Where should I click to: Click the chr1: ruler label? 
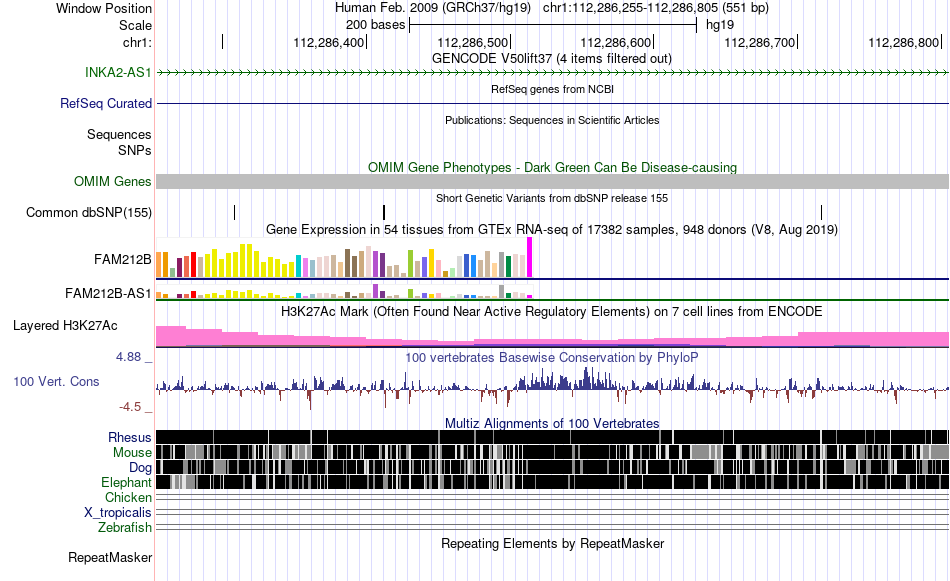137,42
